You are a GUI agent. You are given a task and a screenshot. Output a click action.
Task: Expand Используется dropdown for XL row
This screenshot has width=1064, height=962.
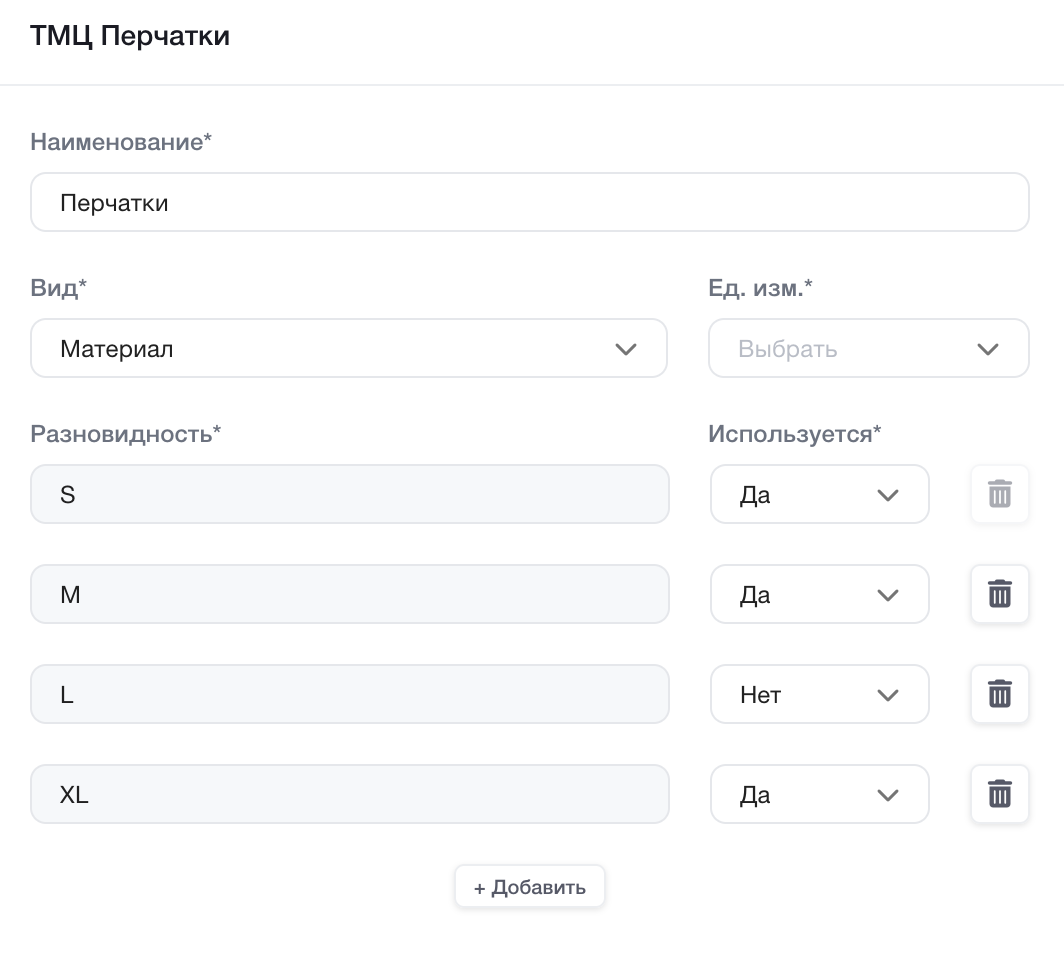coord(819,794)
